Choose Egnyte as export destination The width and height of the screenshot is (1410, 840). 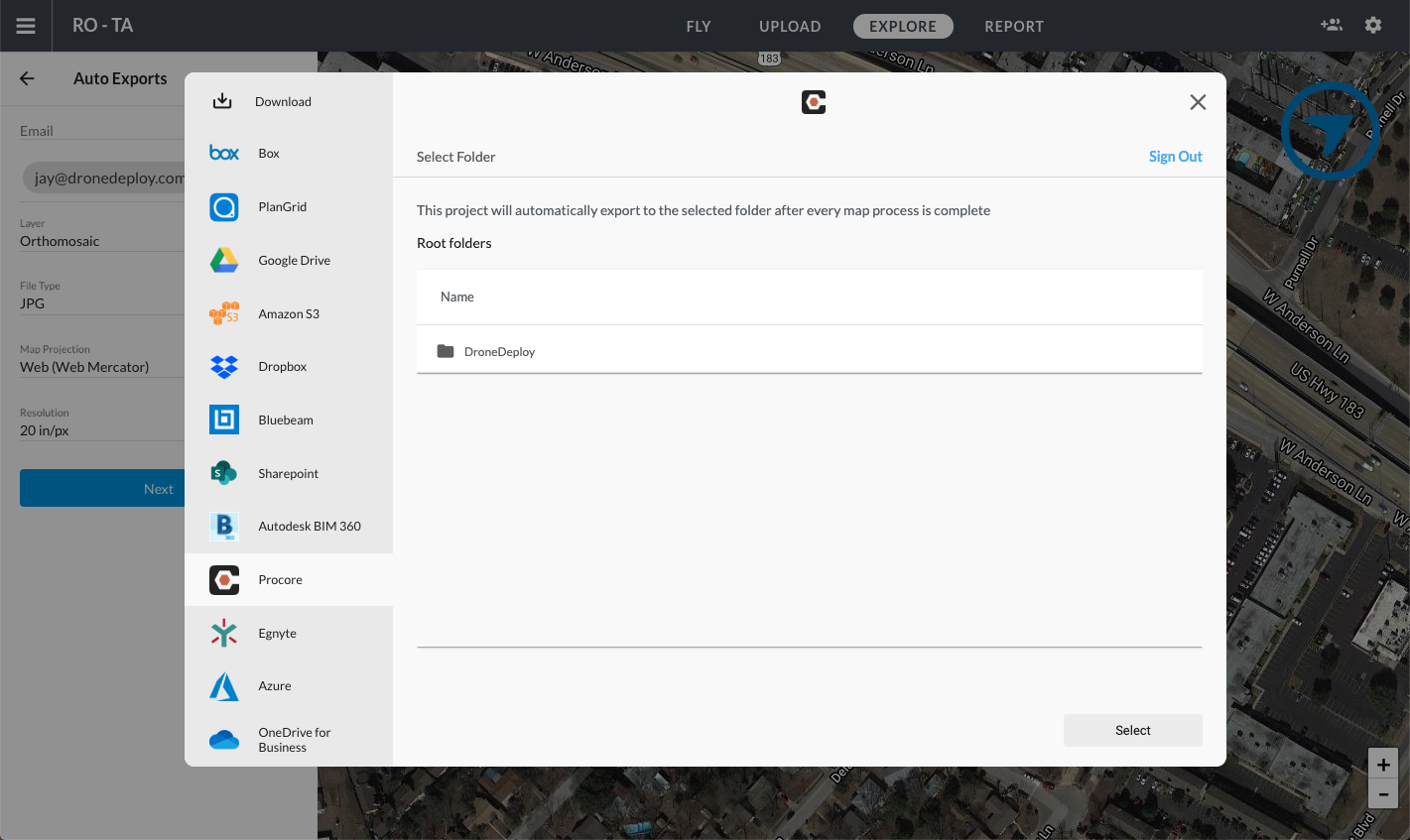tap(289, 633)
